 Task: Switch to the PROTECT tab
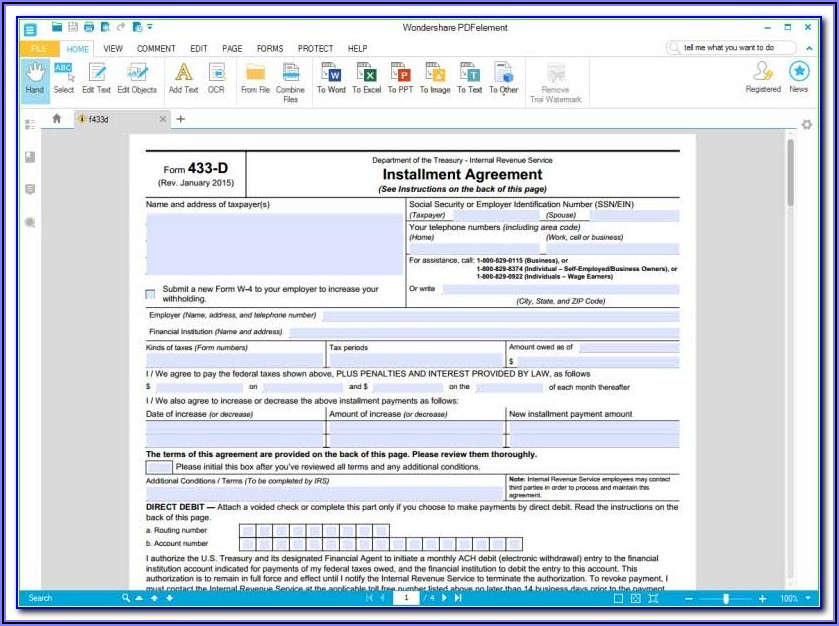click(x=315, y=48)
